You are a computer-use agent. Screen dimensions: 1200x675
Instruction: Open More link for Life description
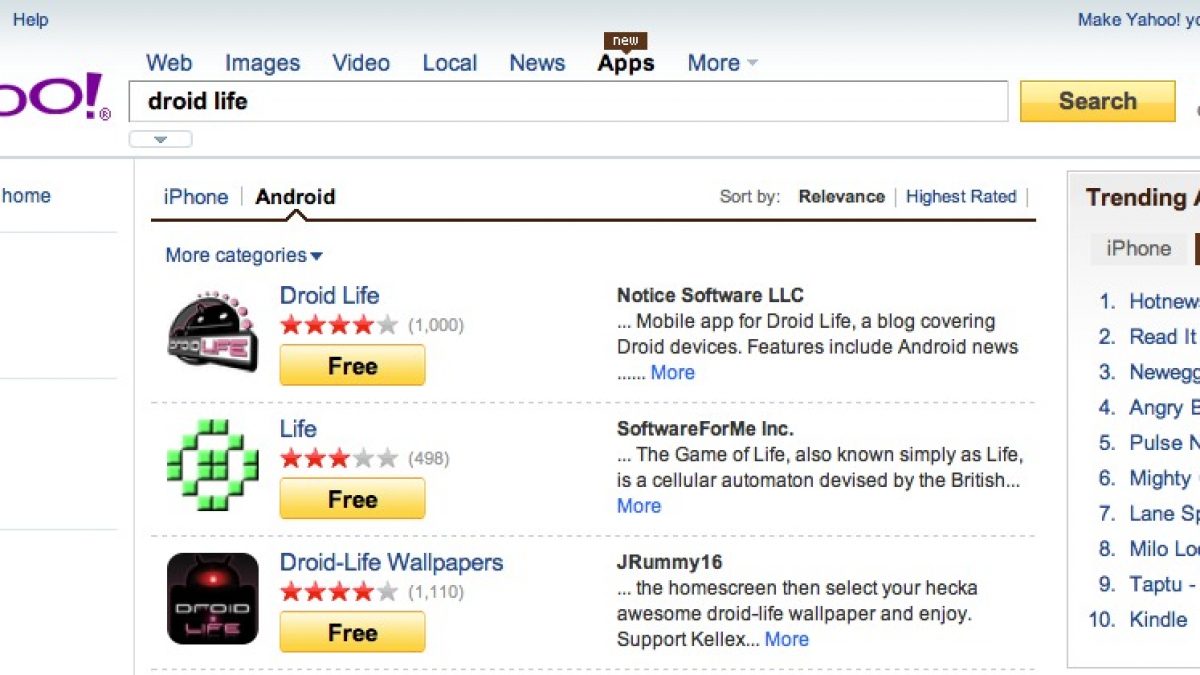point(639,506)
